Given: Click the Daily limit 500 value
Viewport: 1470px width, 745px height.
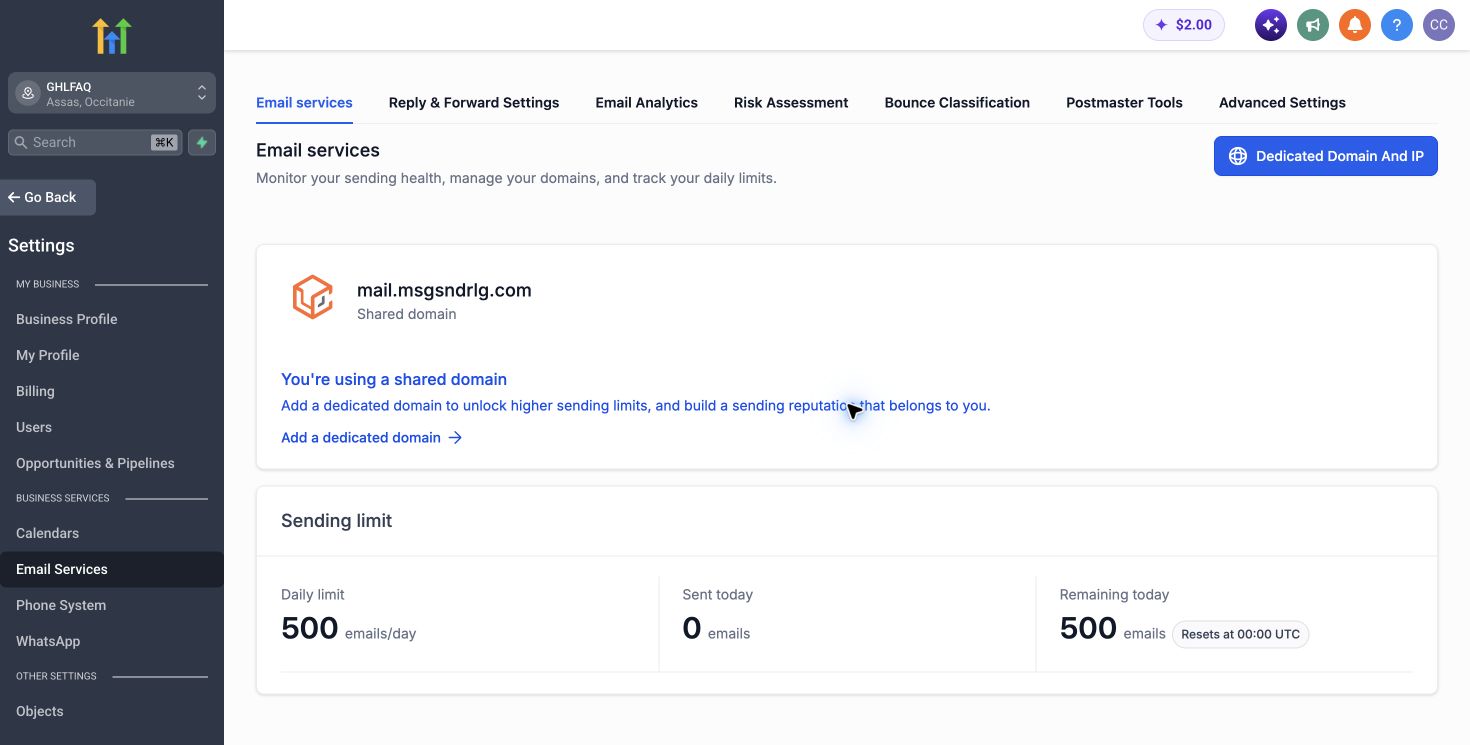Looking at the screenshot, I should coord(310,628).
